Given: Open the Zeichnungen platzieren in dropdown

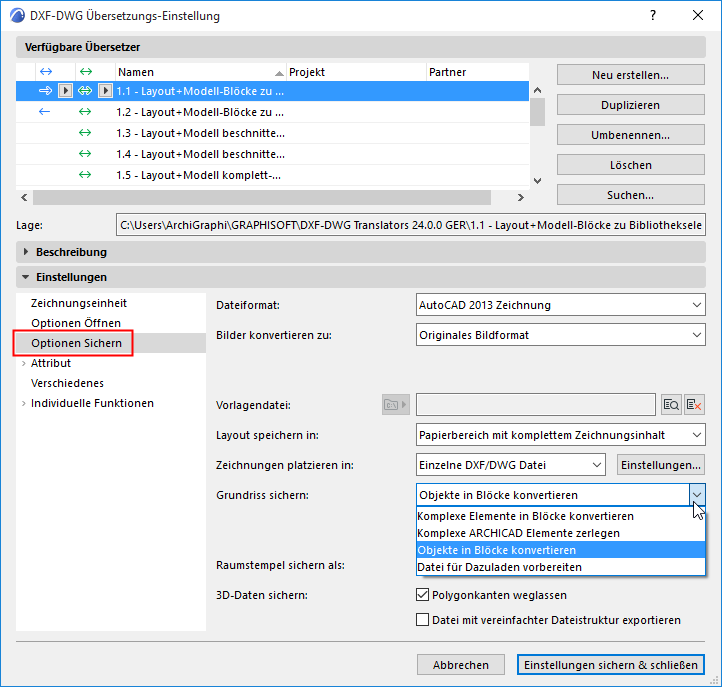Looking at the screenshot, I should click(x=510, y=465).
